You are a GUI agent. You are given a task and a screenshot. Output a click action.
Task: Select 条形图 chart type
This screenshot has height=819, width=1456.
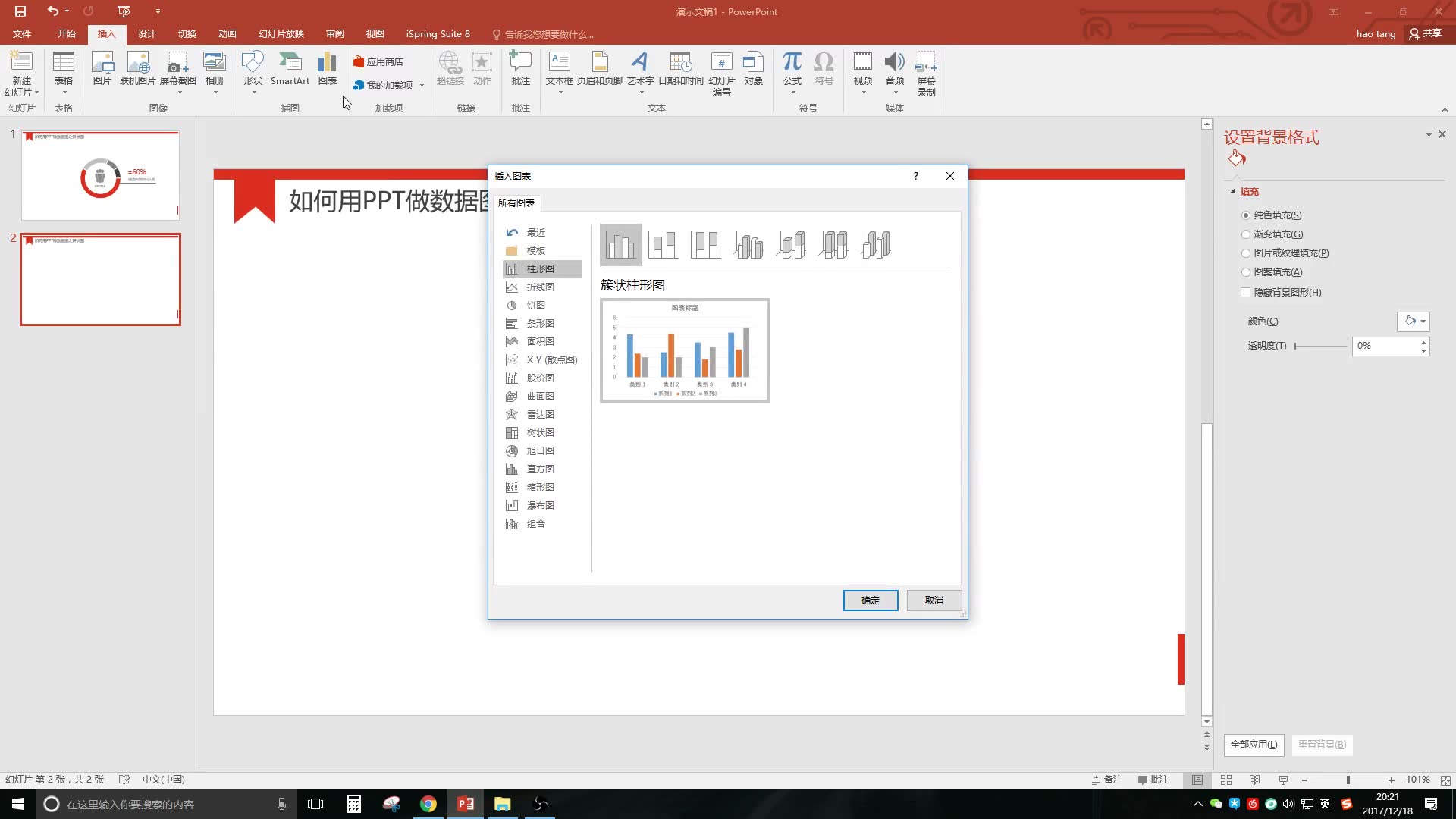coord(539,323)
